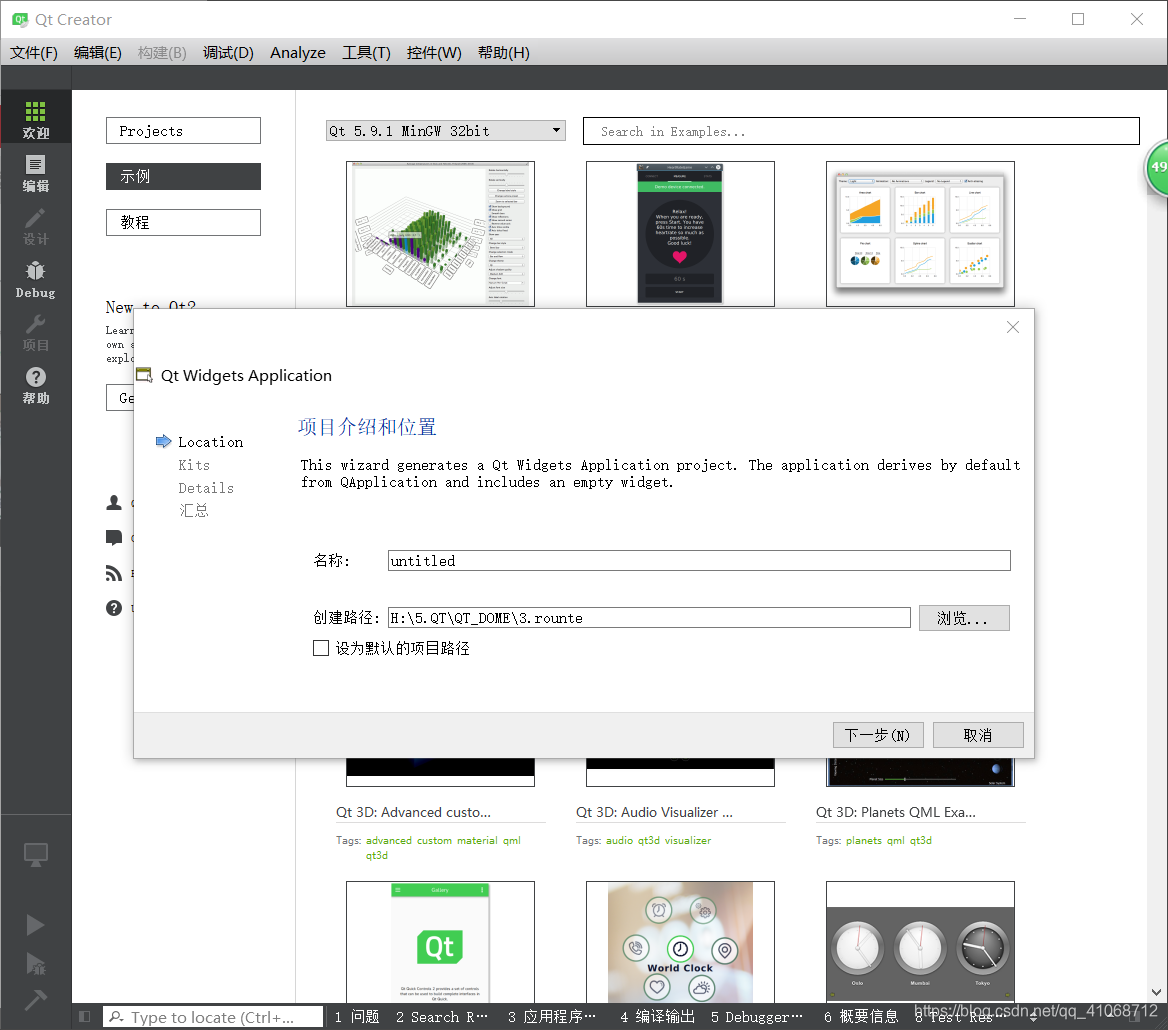Select the 示例 examples button
Viewport: 1168px width, 1030px height.
[183, 177]
